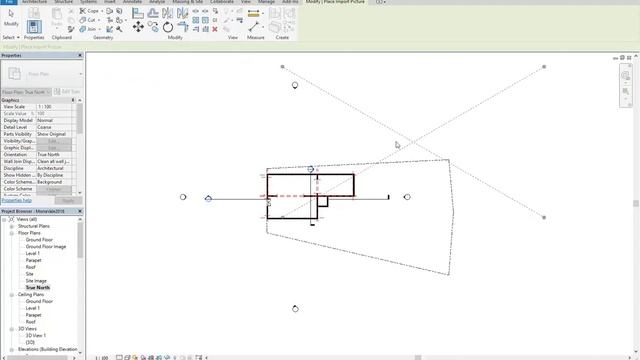Switch to the Collaborate ribbon tab
The height and width of the screenshot is (360, 640).
tap(222, 2)
